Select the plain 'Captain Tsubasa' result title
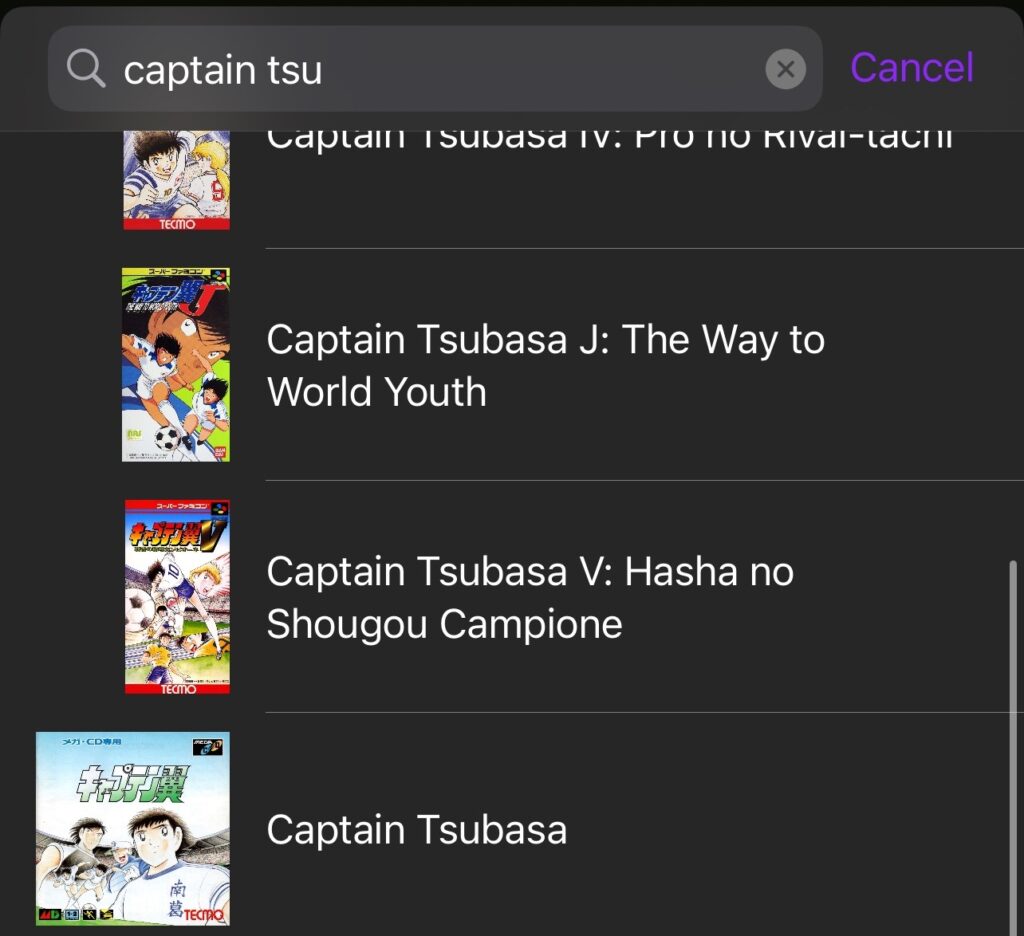 click(416, 830)
